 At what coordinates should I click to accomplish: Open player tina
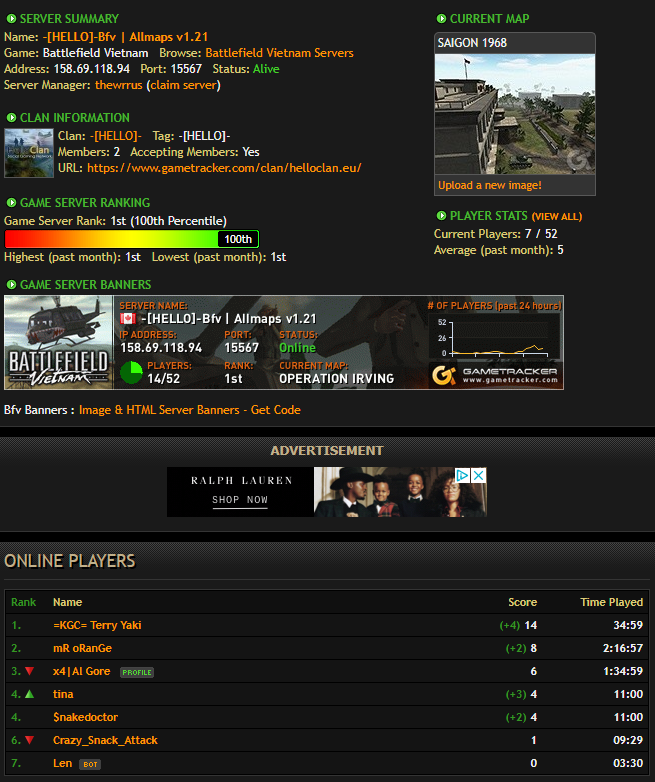(x=63, y=694)
